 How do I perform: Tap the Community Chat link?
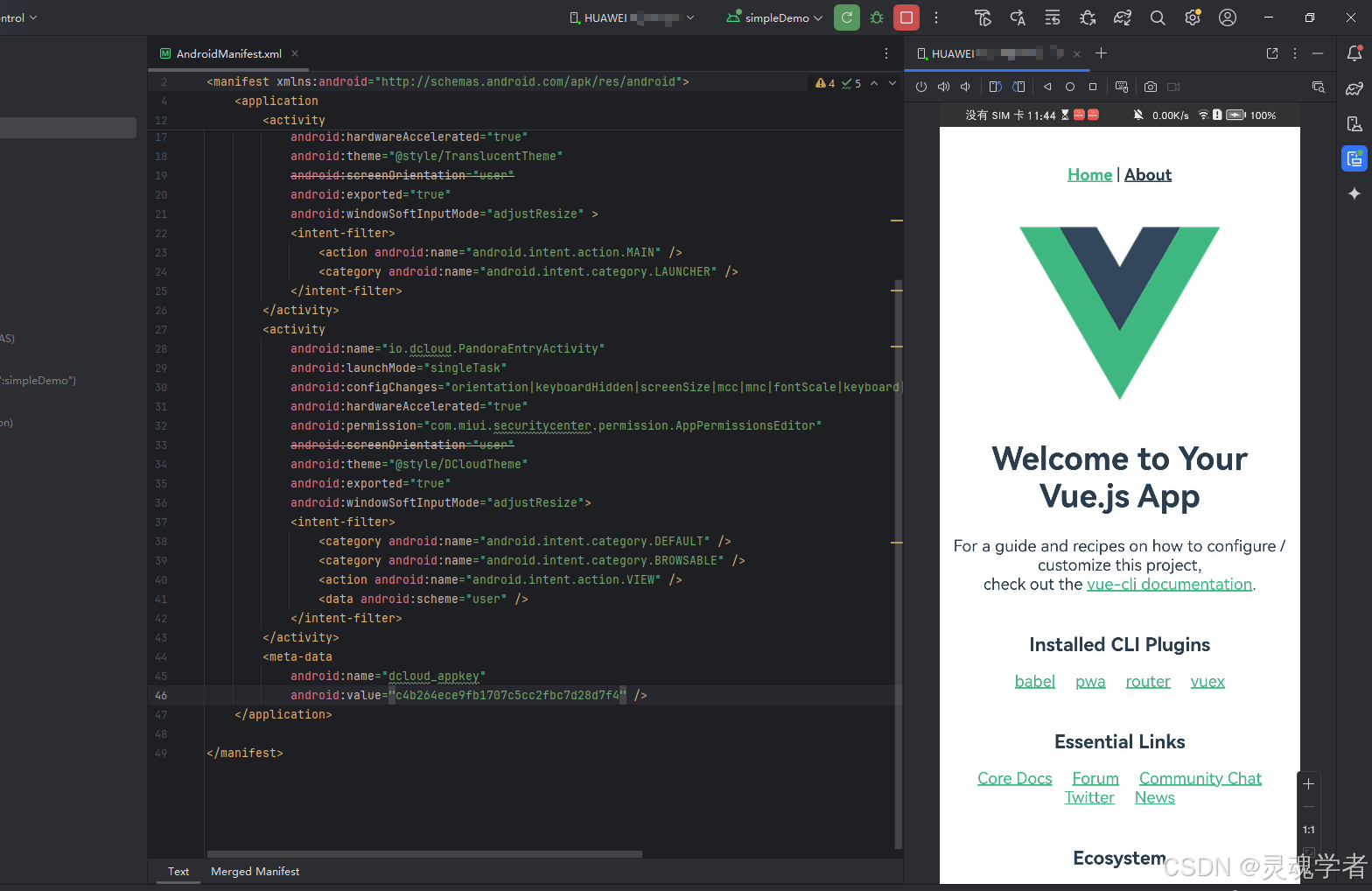tap(1200, 778)
